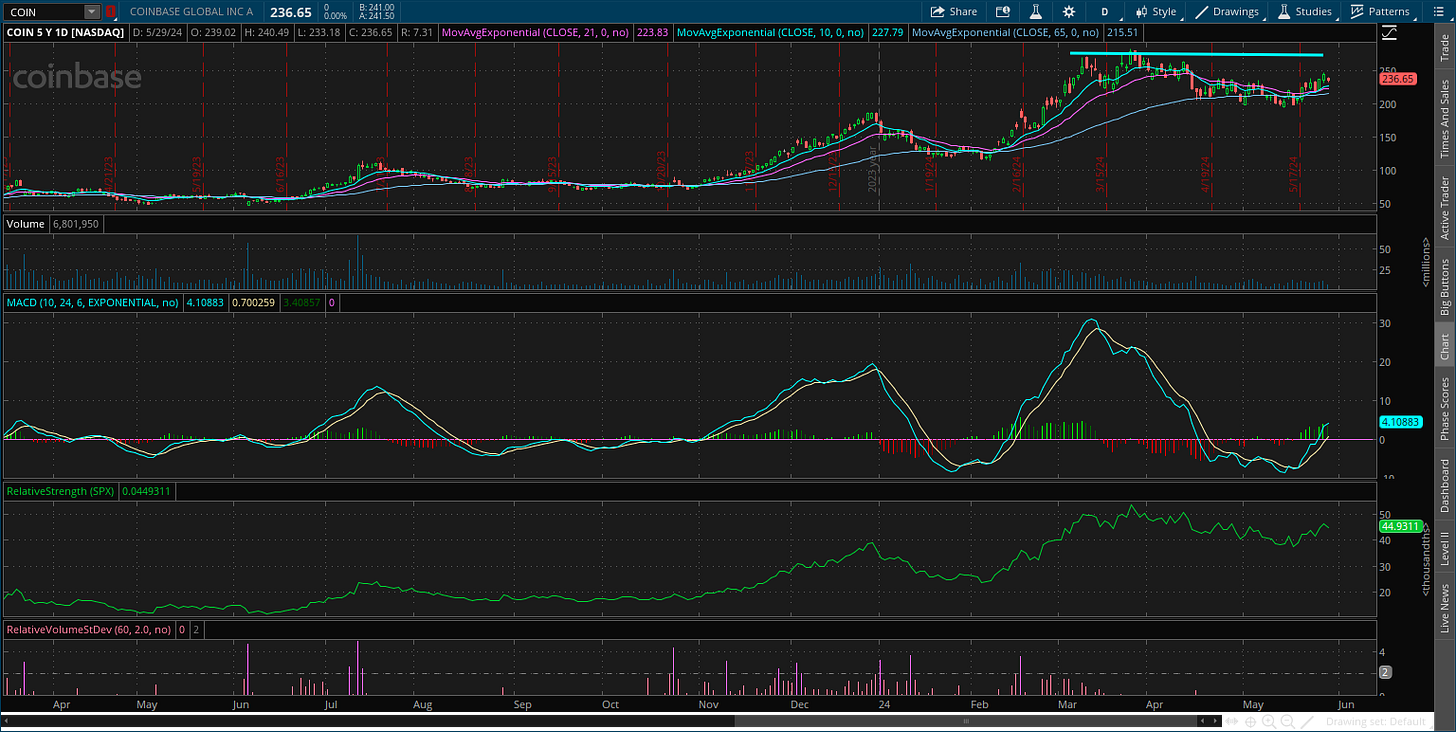Screen dimensions: 1456x732
Task: Expand the symbol dropdown arrow beside COIN
Action: (93, 12)
